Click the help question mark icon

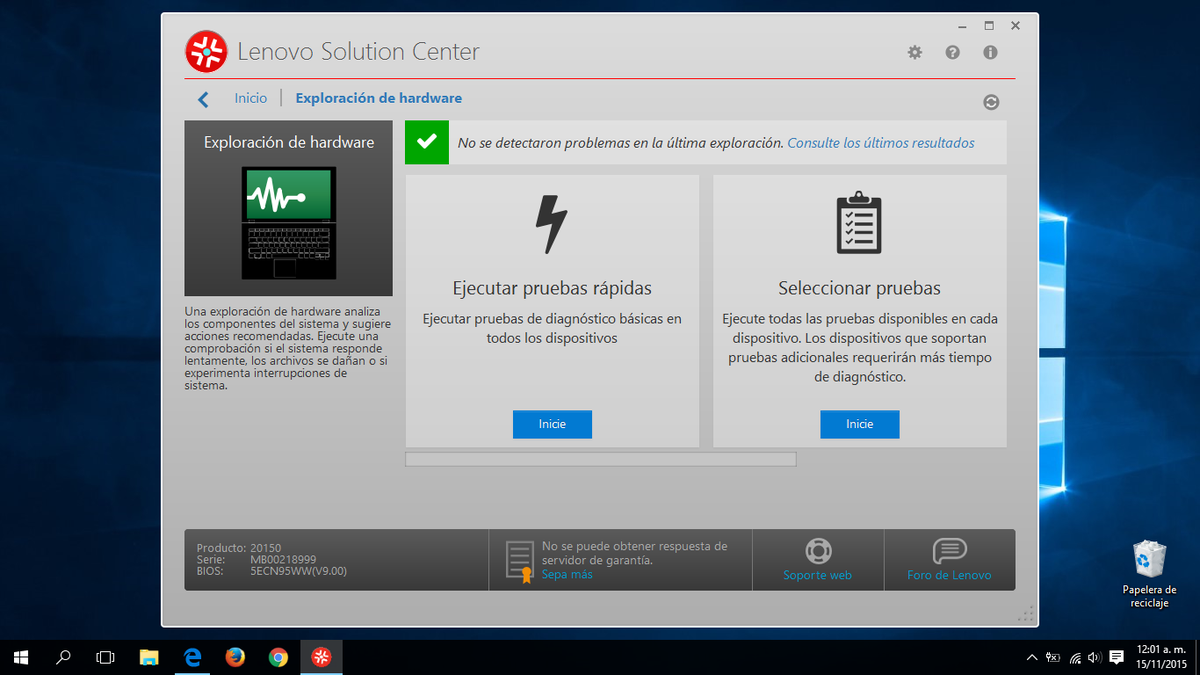pyautogui.click(x=952, y=52)
